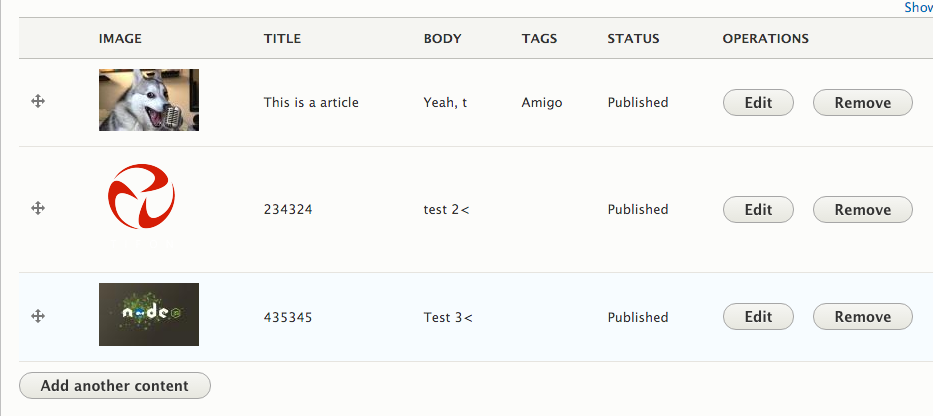Click the drag handle for row 234324

(x=38, y=208)
